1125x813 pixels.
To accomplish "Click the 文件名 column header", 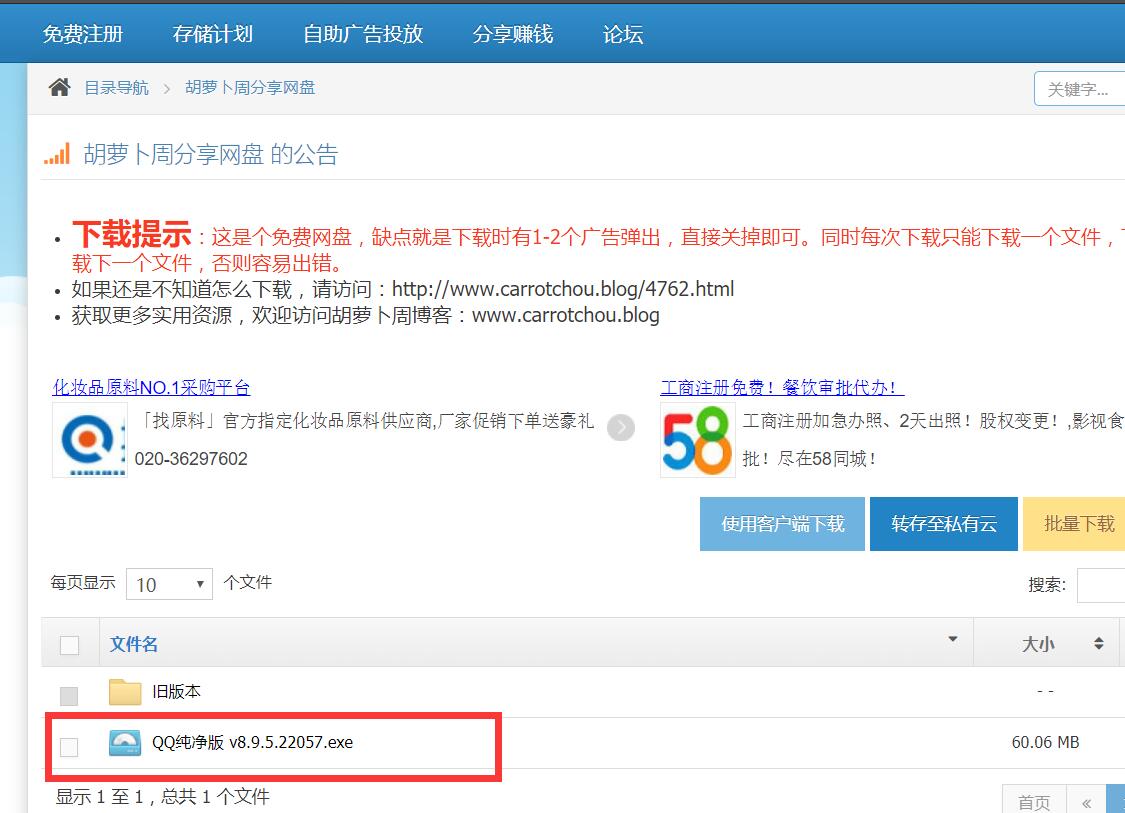I will pos(133,644).
